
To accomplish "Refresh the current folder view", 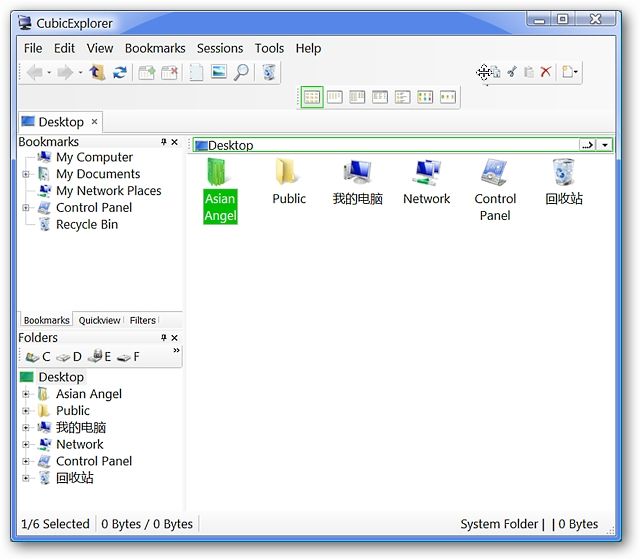I will [120, 72].
